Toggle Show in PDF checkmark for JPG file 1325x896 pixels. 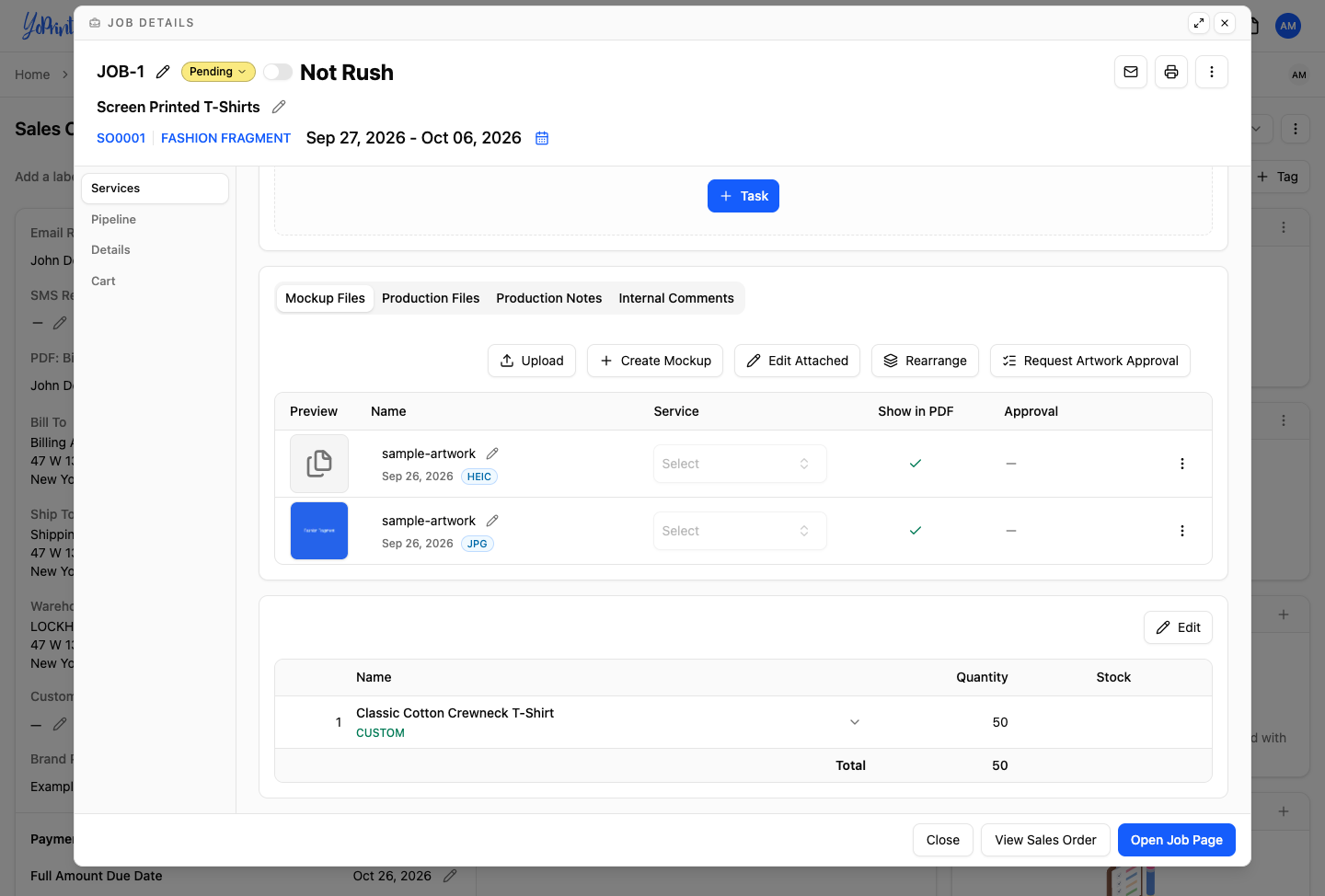916,531
